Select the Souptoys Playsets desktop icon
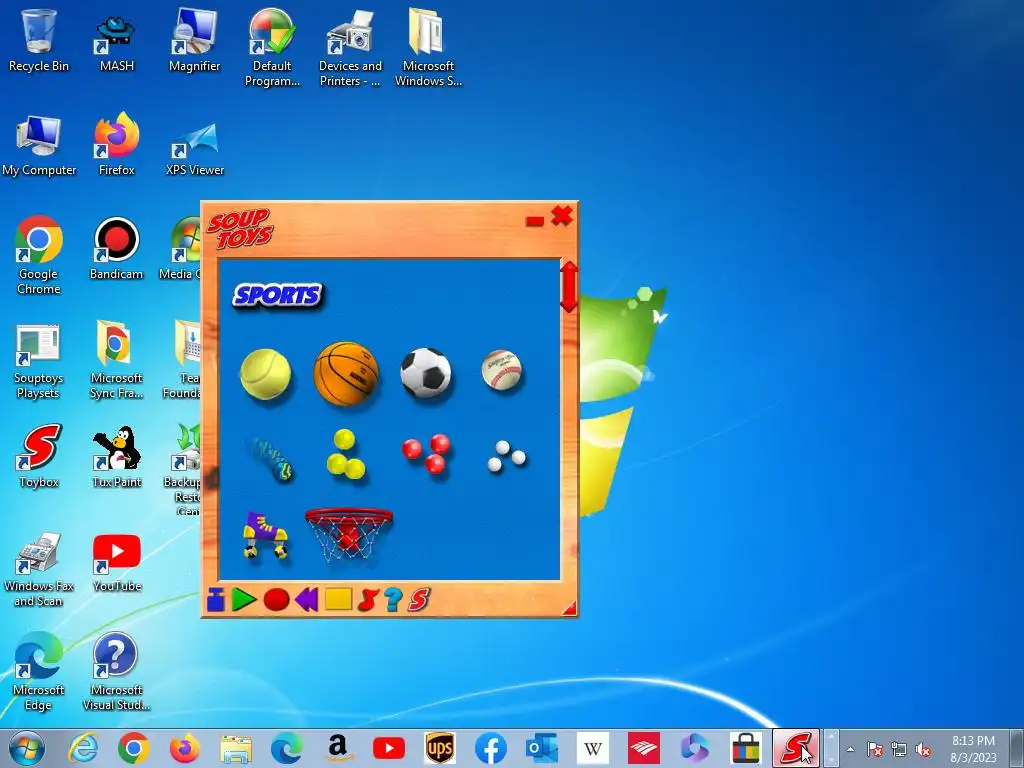This screenshot has height=768, width=1024. 38,361
